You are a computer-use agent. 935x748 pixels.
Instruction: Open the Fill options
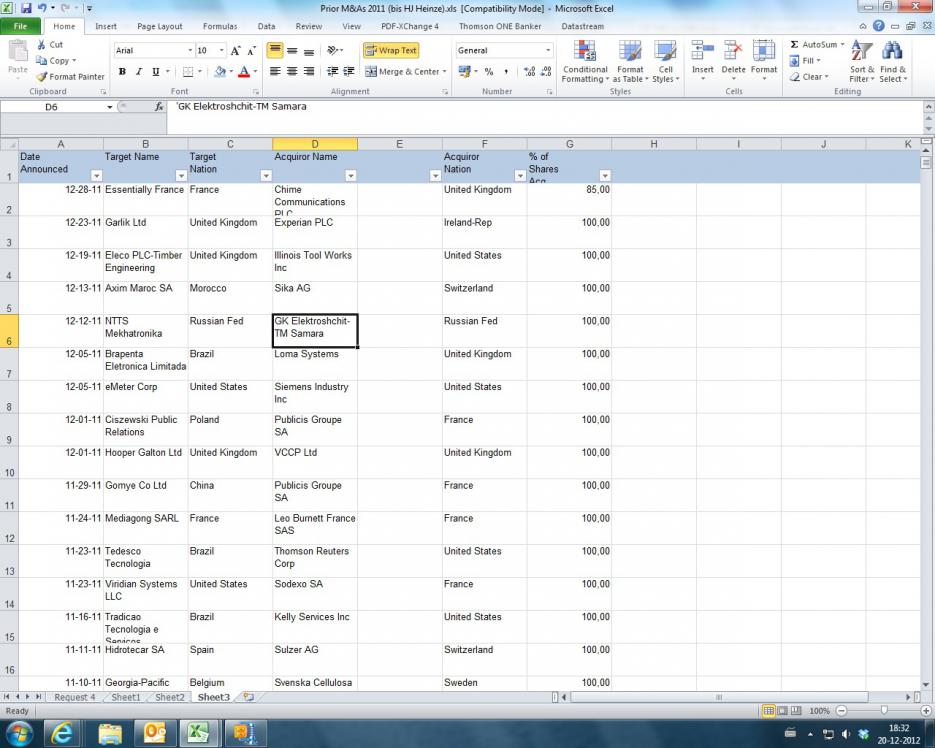coord(805,61)
